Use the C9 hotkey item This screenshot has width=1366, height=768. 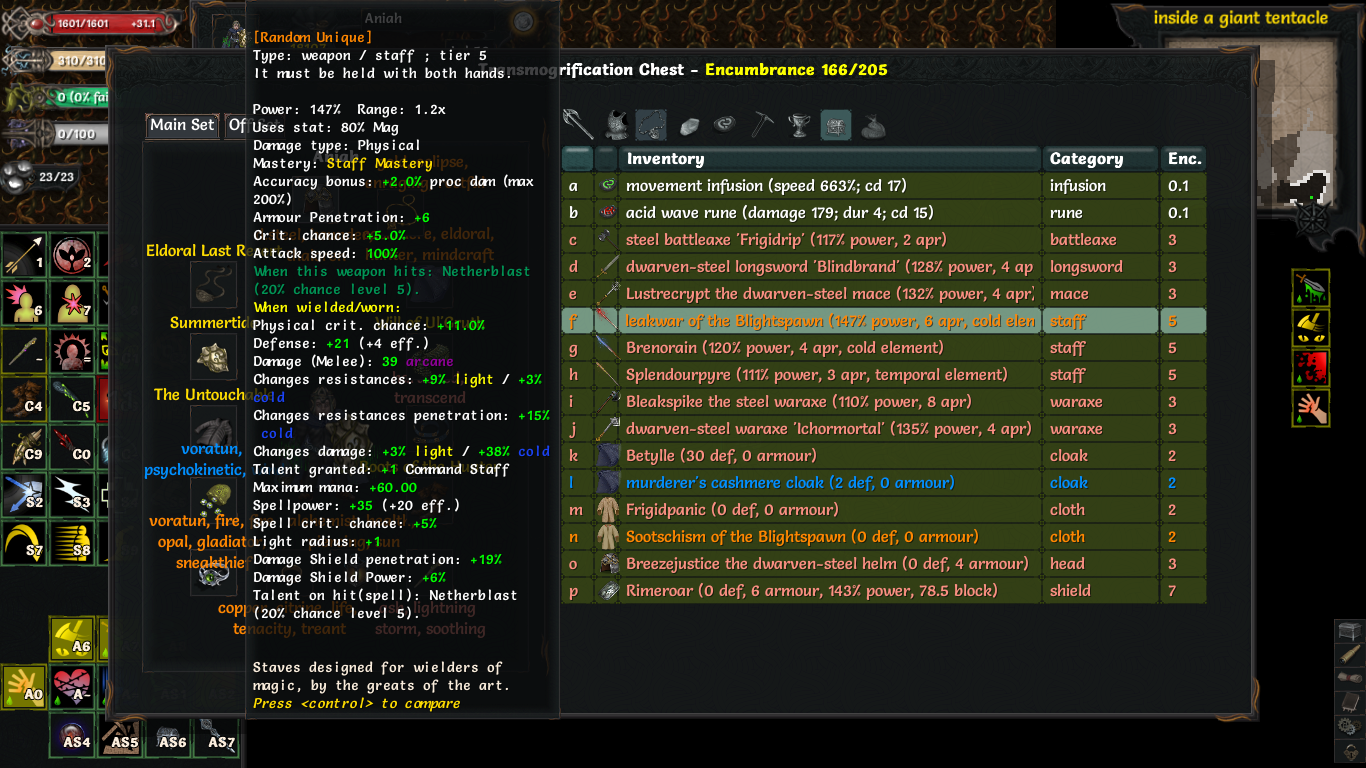[x=24, y=448]
